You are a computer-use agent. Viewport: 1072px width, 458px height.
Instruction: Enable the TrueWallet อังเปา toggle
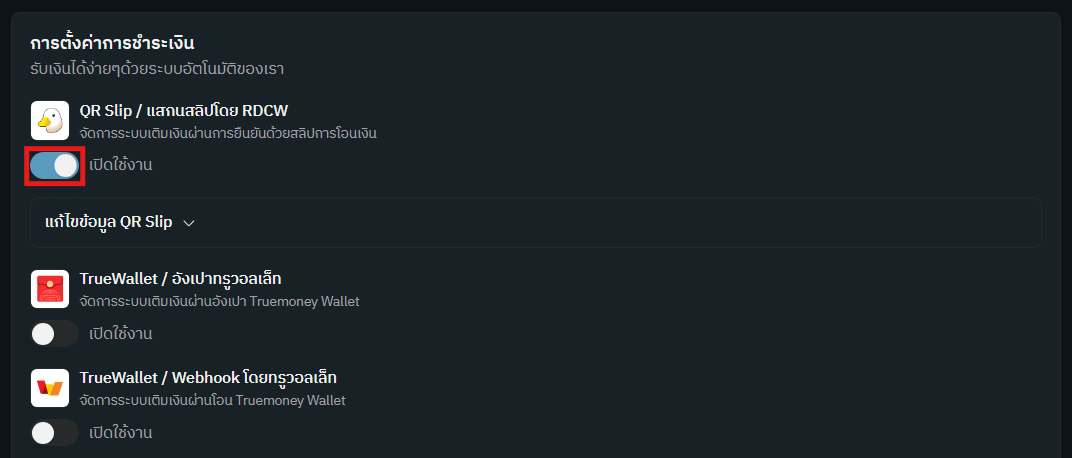54,333
